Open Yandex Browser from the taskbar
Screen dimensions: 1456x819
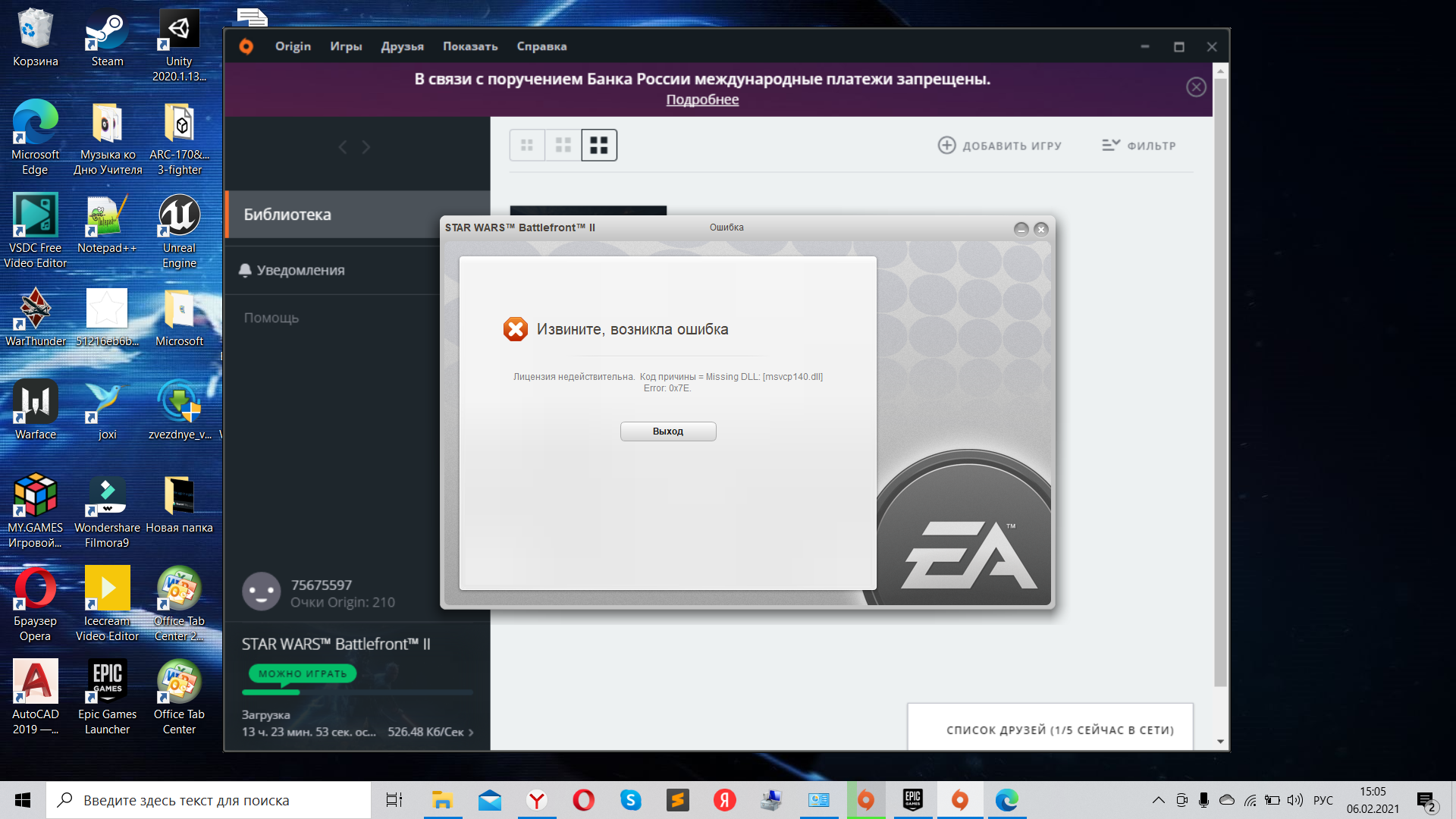click(x=537, y=800)
